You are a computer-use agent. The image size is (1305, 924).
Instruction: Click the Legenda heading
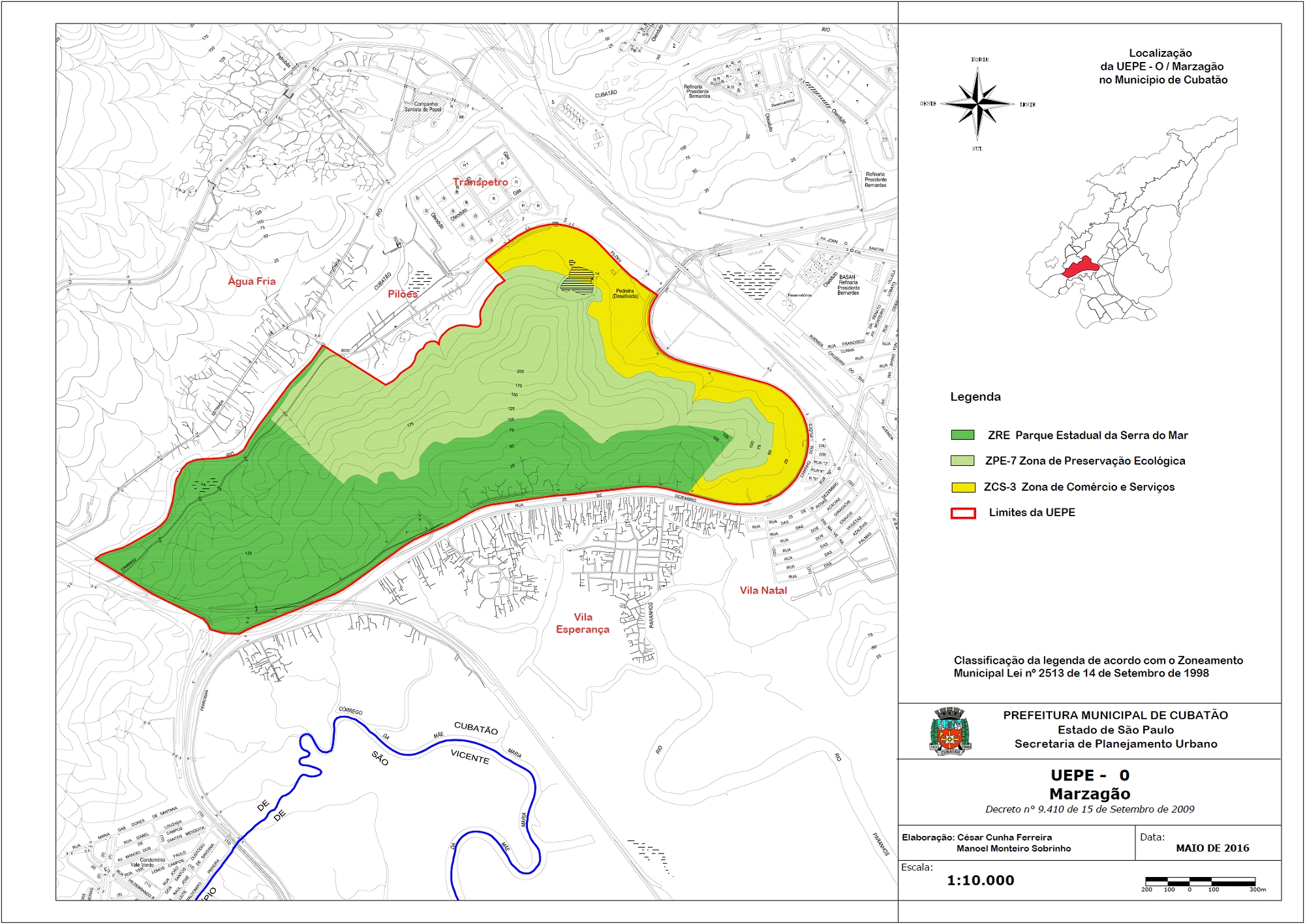pyautogui.click(x=975, y=397)
